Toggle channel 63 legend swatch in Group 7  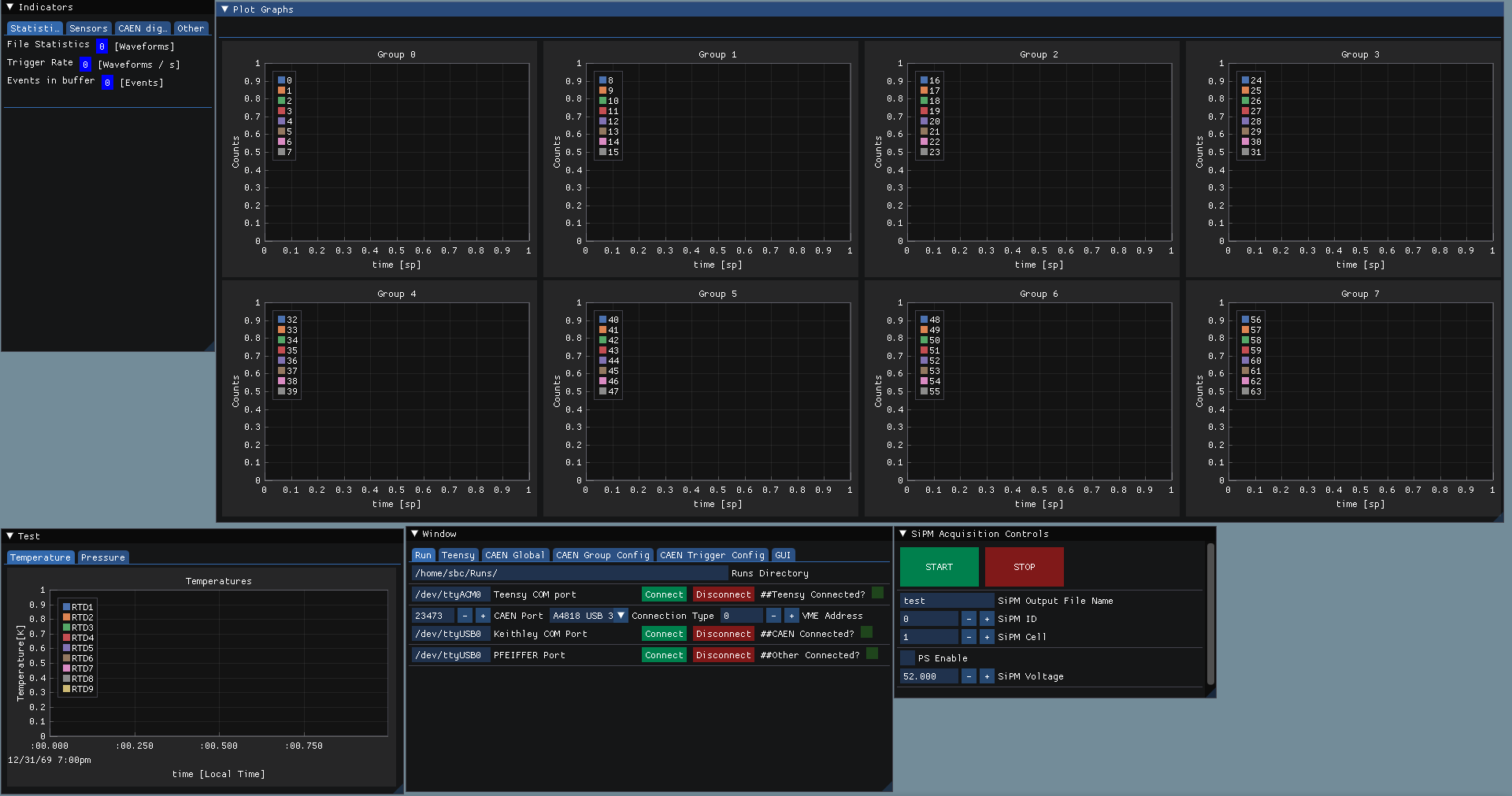click(1245, 391)
